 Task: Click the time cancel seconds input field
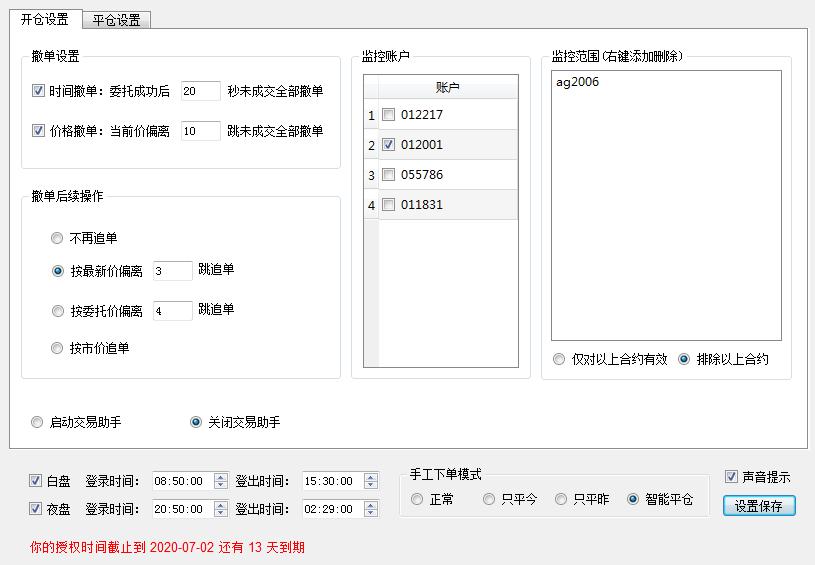tap(200, 91)
